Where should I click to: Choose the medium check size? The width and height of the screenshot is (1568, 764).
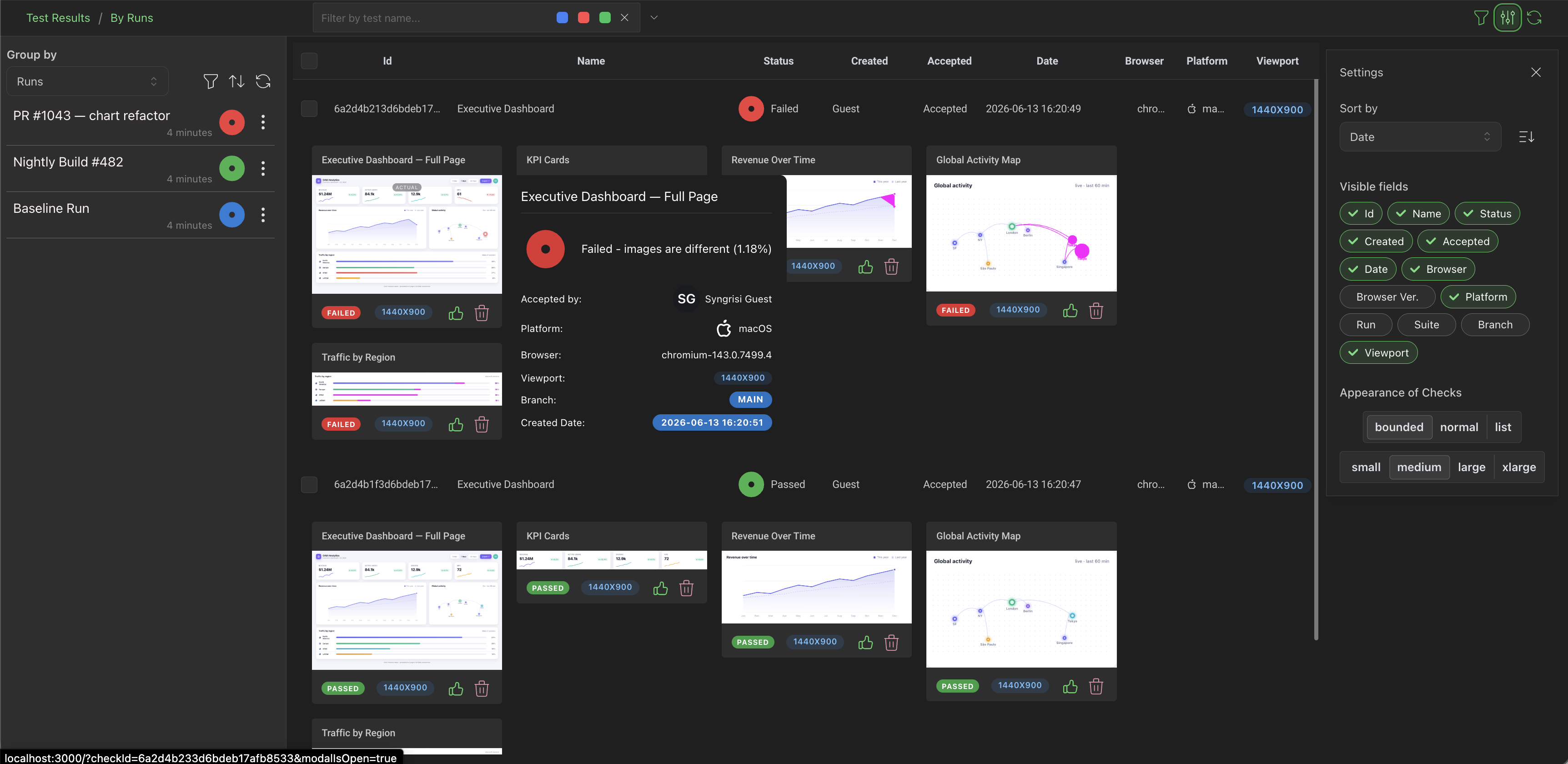tap(1419, 467)
